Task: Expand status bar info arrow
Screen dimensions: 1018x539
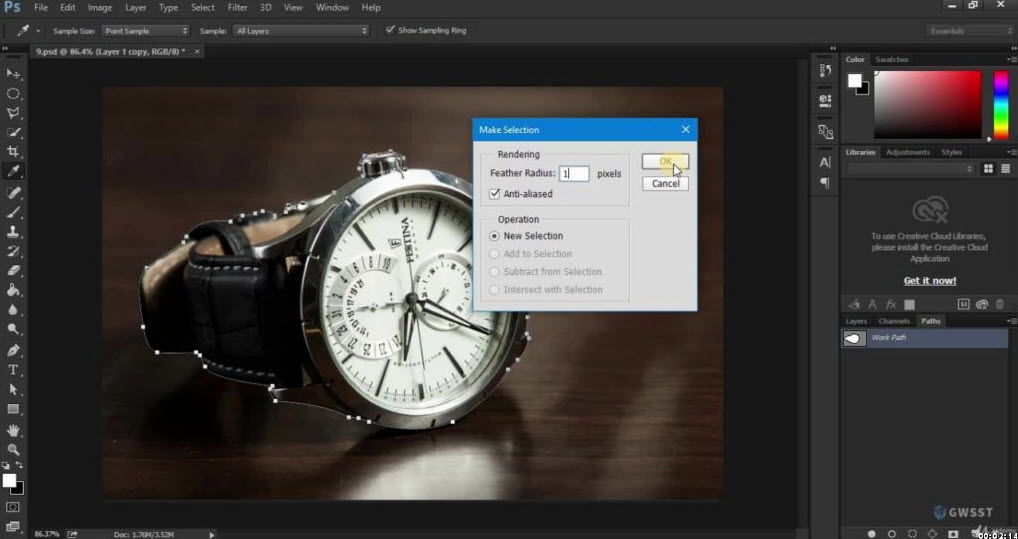Action: click(211, 534)
